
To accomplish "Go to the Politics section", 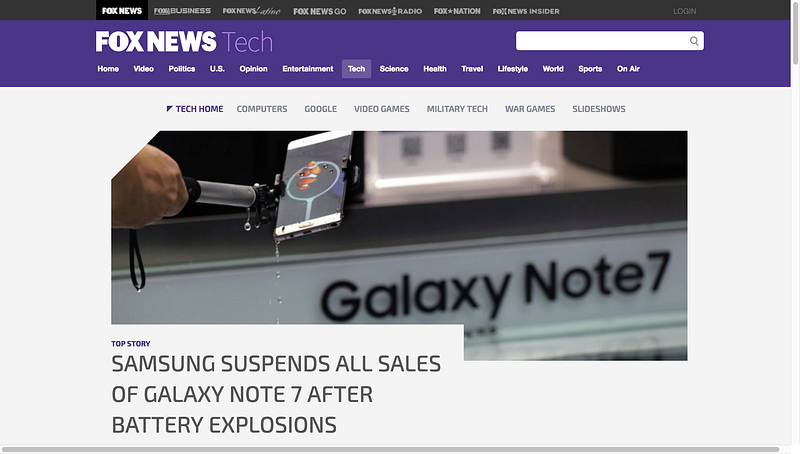I will (182, 69).
